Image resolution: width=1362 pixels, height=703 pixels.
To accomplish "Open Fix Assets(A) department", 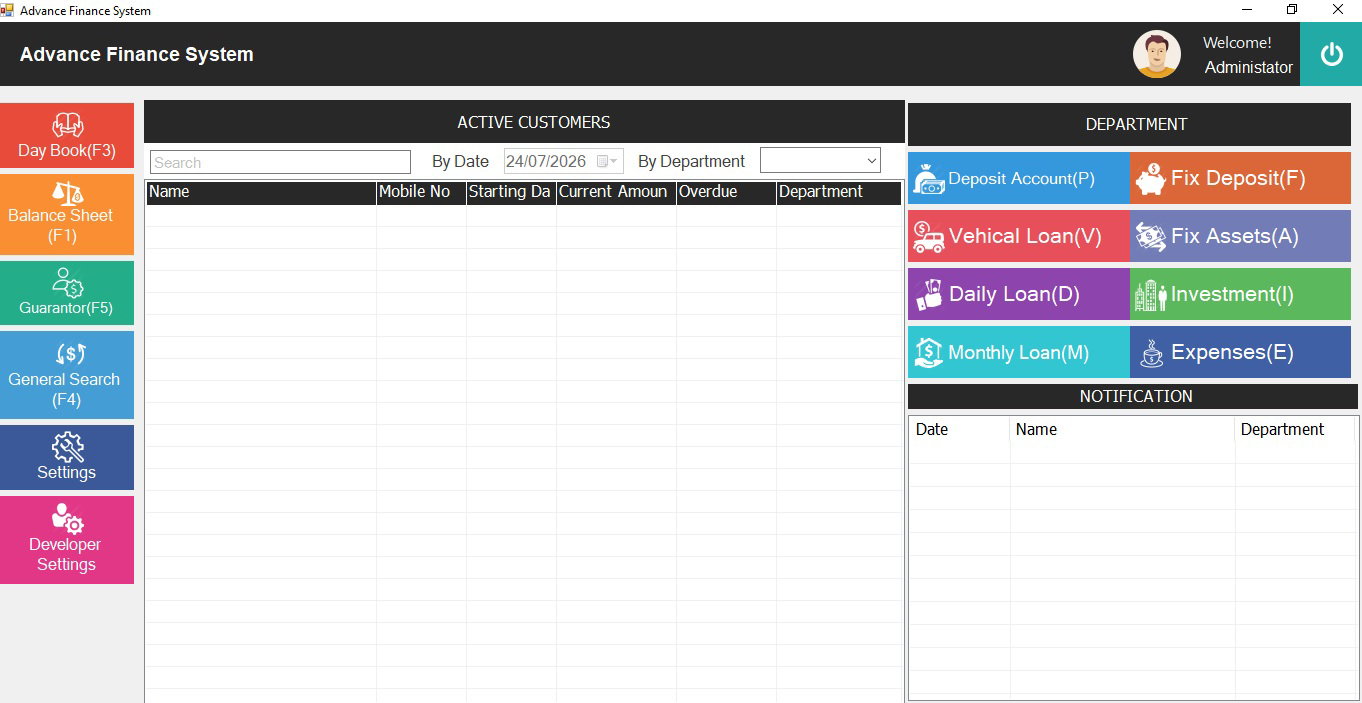I will pos(1240,237).
